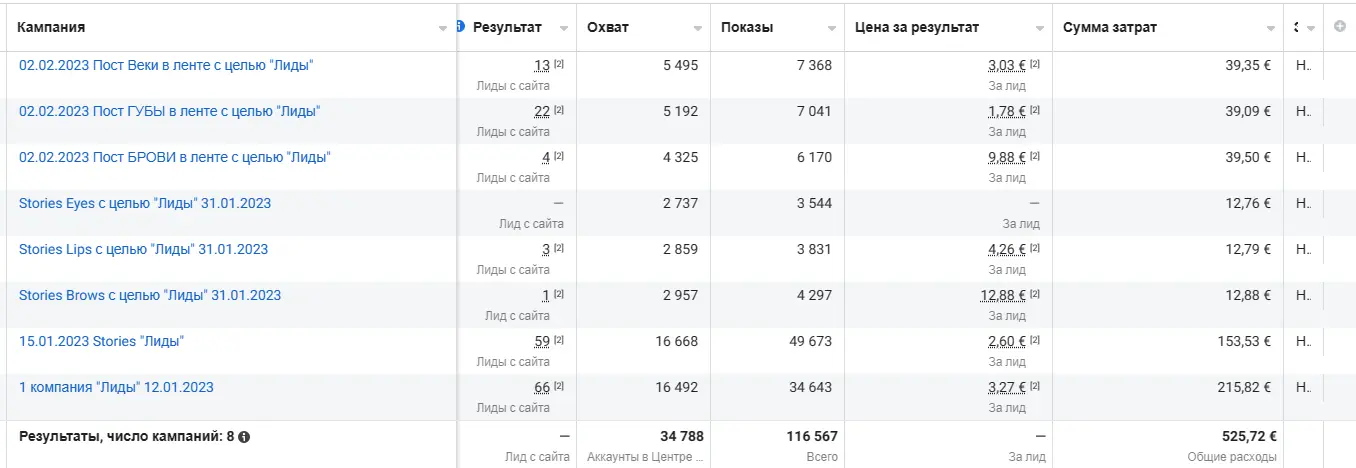Sort by the Сумма затрат column header

1110,27
